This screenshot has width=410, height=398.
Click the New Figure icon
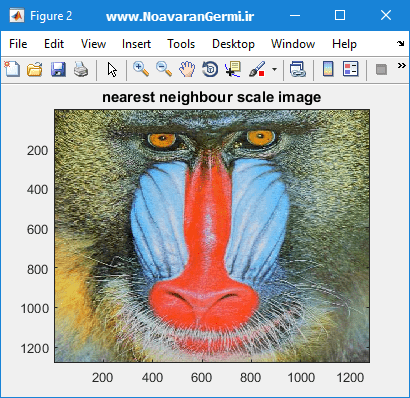(12, 69)
